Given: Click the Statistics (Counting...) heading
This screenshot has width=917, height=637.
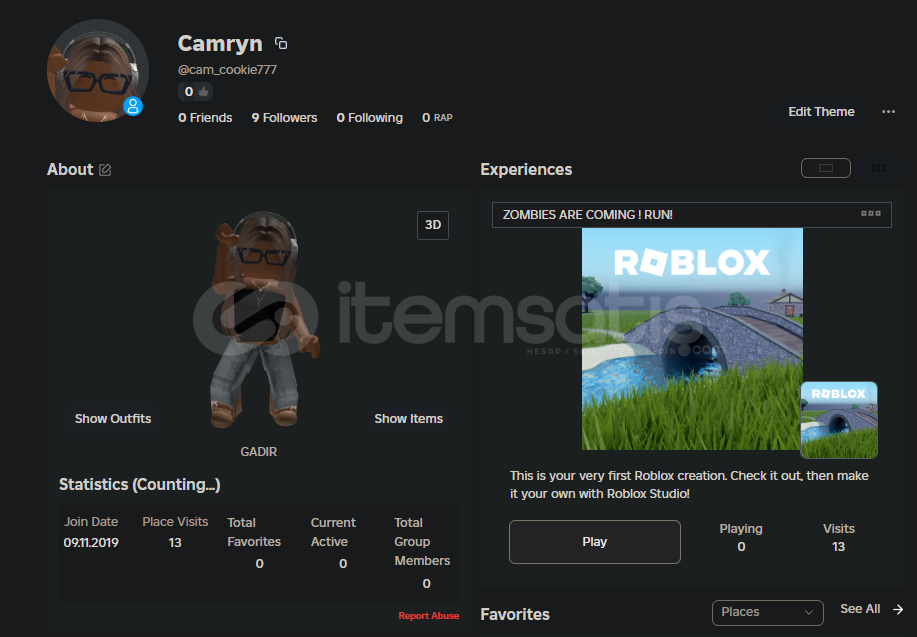Looking at the screenshot, I should [x=140, y=485].
